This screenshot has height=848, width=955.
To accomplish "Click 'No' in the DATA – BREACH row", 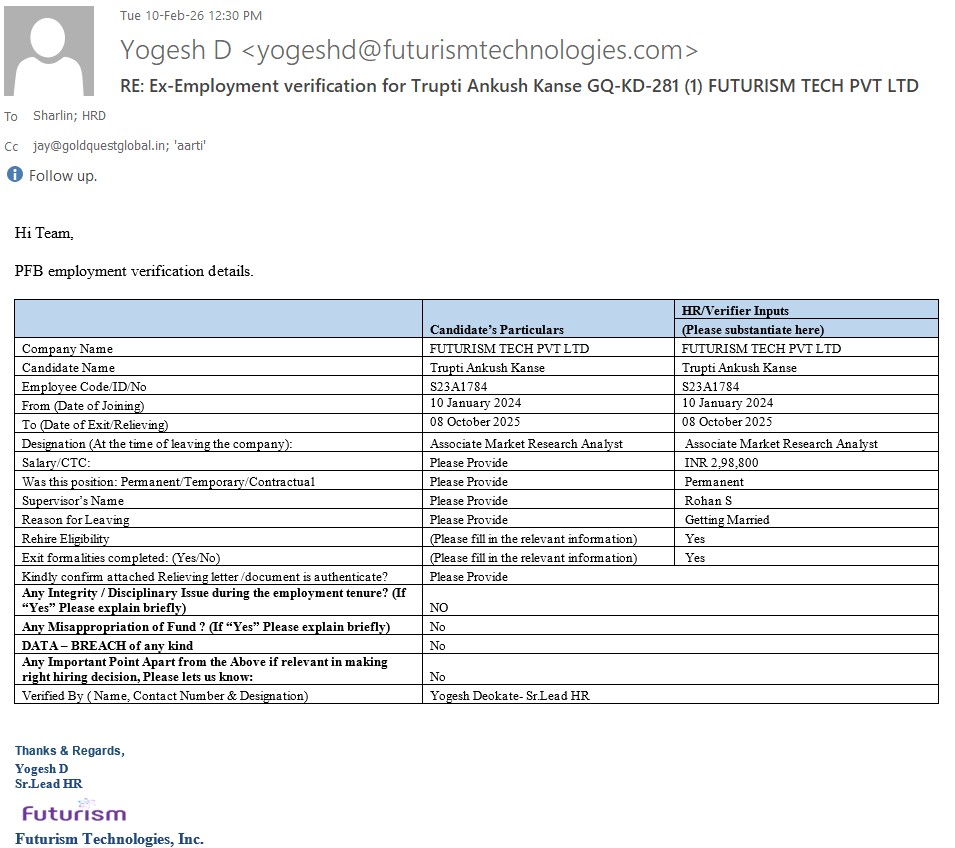I will point(437,645).
